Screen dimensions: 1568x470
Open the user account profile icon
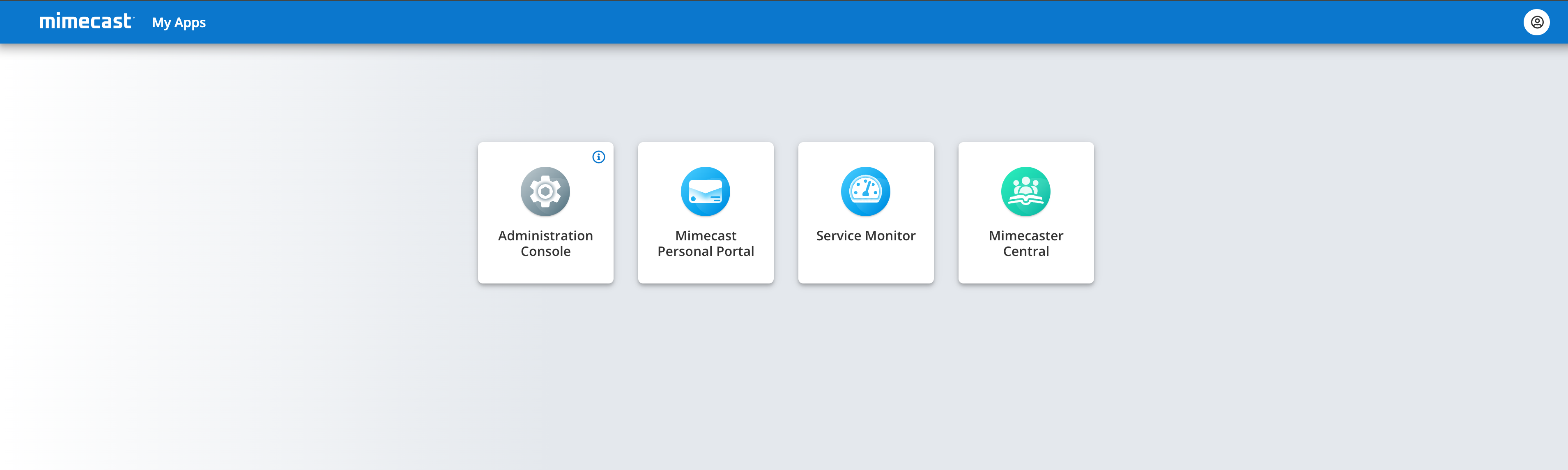coord(1536,23)
